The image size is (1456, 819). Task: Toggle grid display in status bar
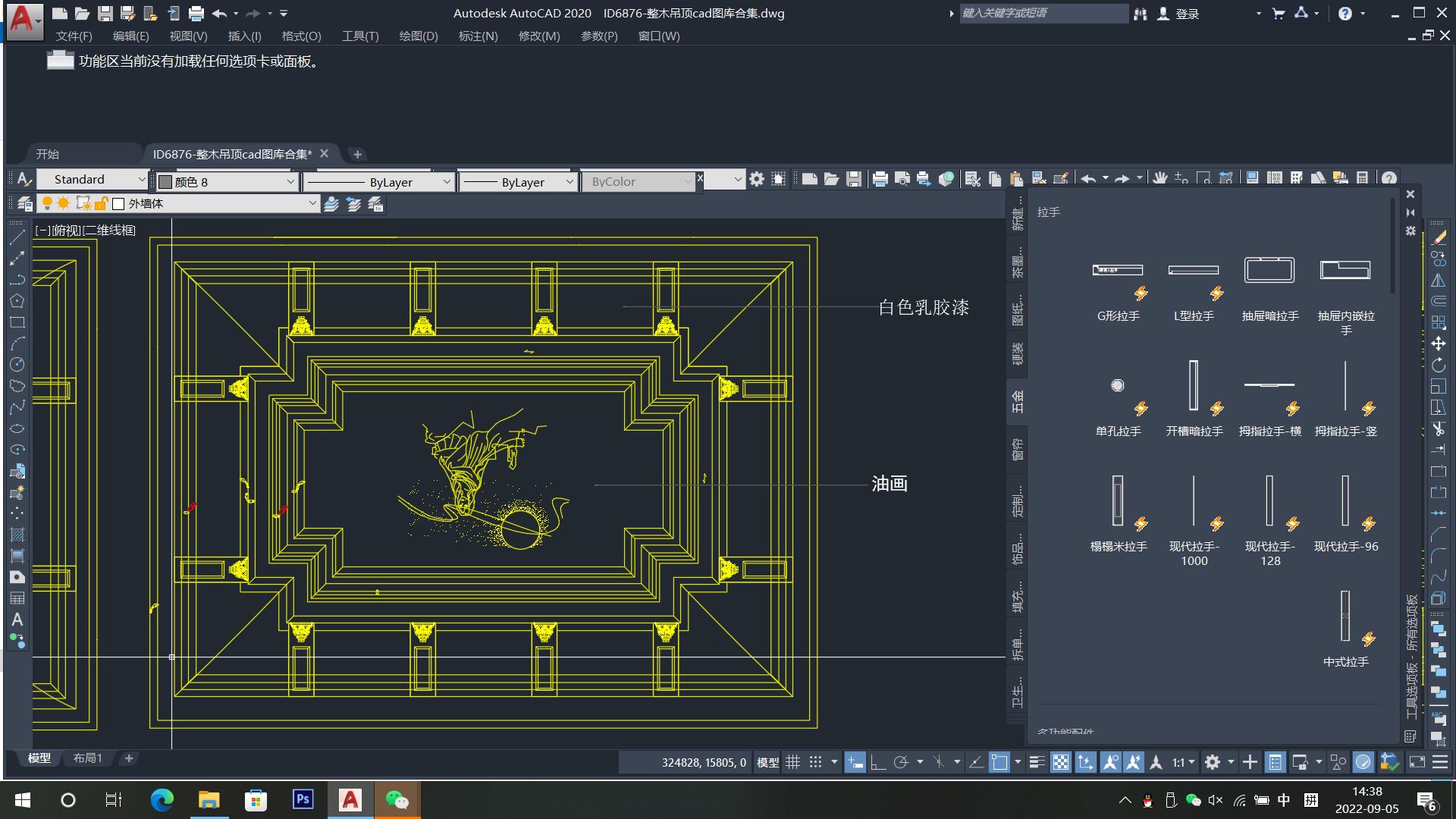click(792, 762)
